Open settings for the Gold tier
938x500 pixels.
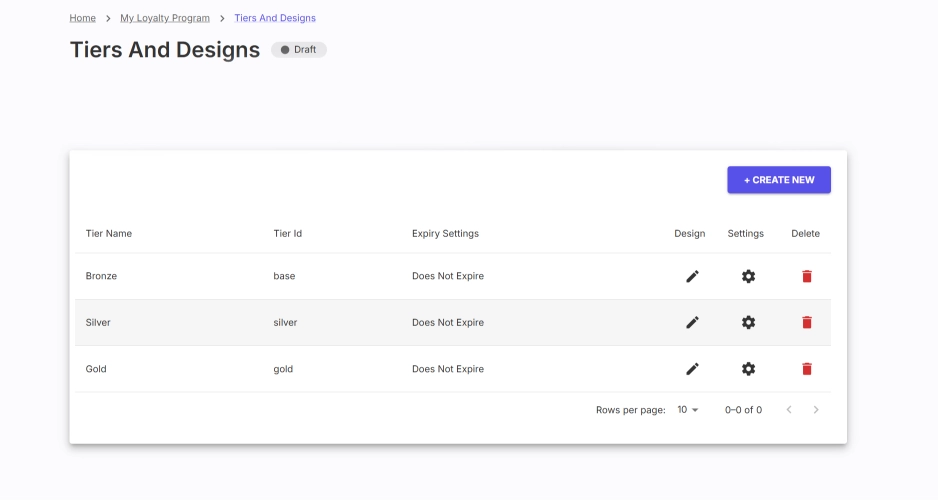pos(748,369)
